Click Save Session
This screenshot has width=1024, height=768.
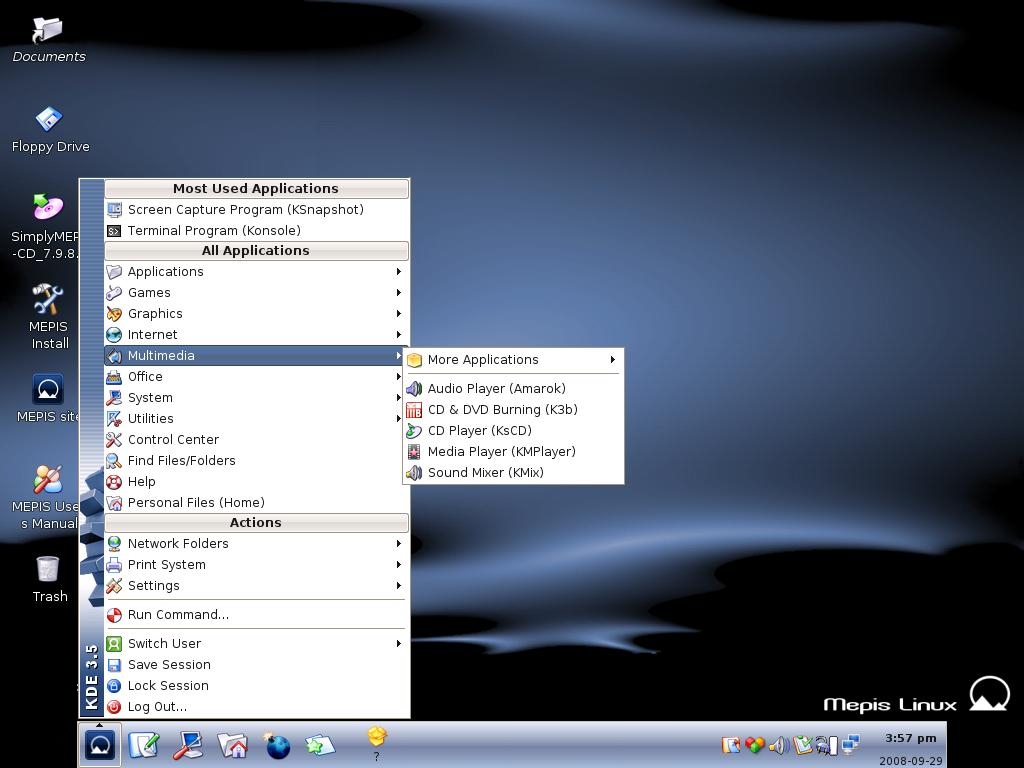(x=257, y=665)
